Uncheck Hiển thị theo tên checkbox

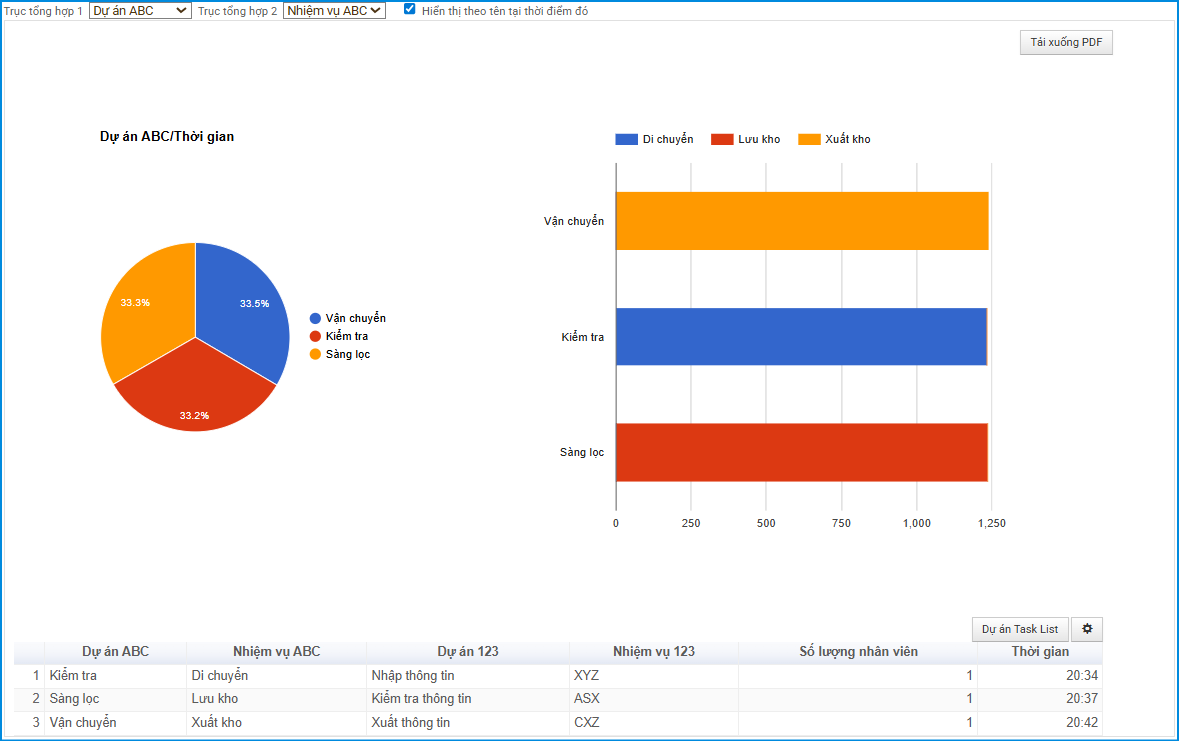pos(410,9)
